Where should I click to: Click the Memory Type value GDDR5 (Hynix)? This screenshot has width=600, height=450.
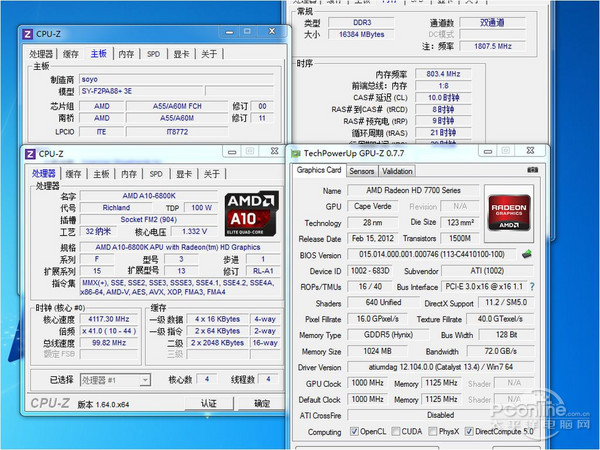click(x=388, y=335)
